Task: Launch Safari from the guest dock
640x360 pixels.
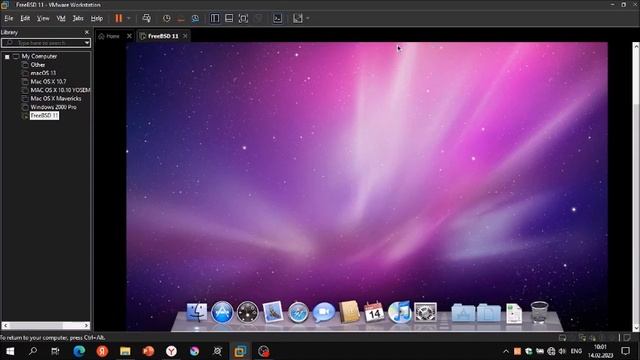Action: (x=298, y=312)
